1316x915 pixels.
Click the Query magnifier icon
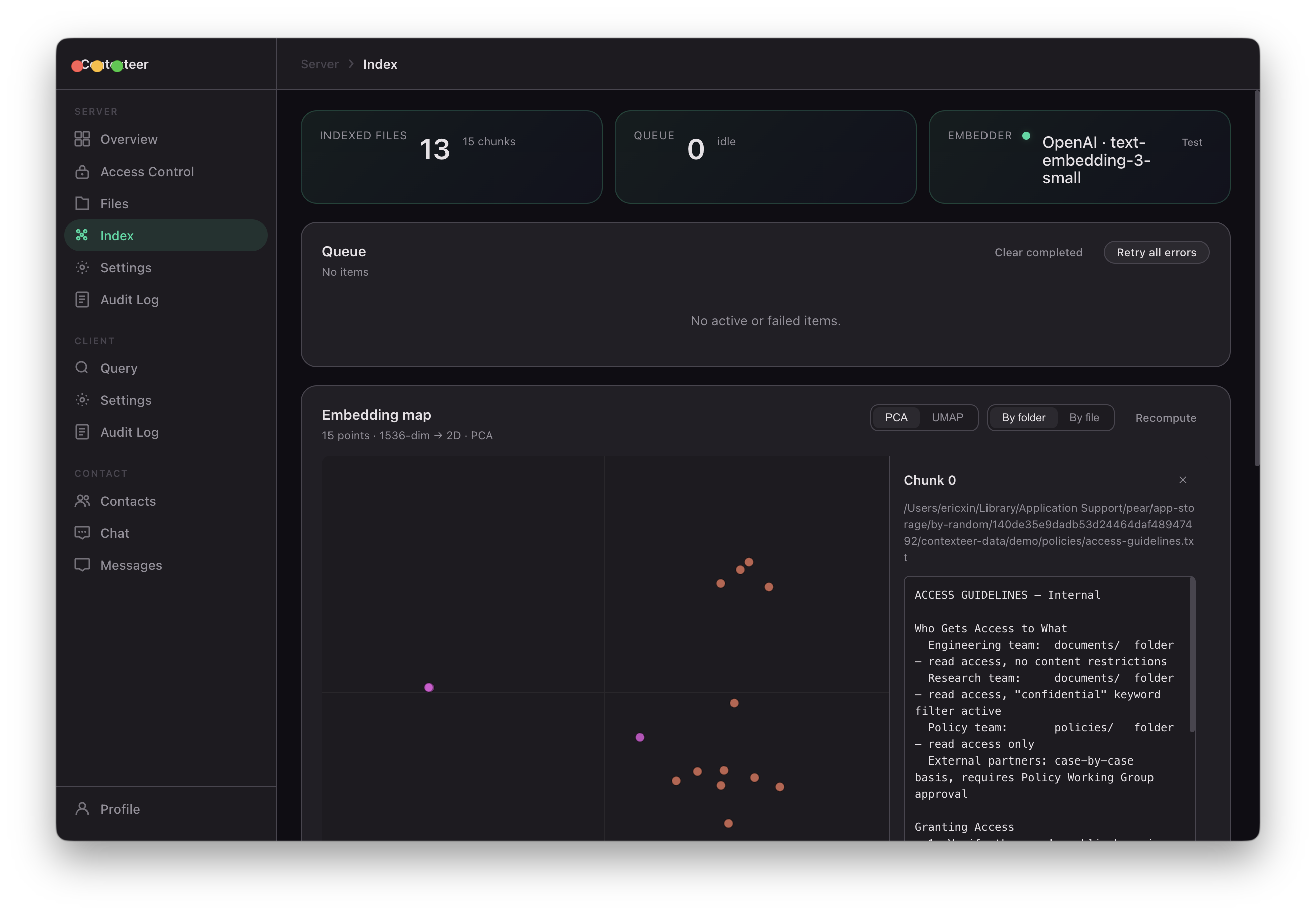82,368
